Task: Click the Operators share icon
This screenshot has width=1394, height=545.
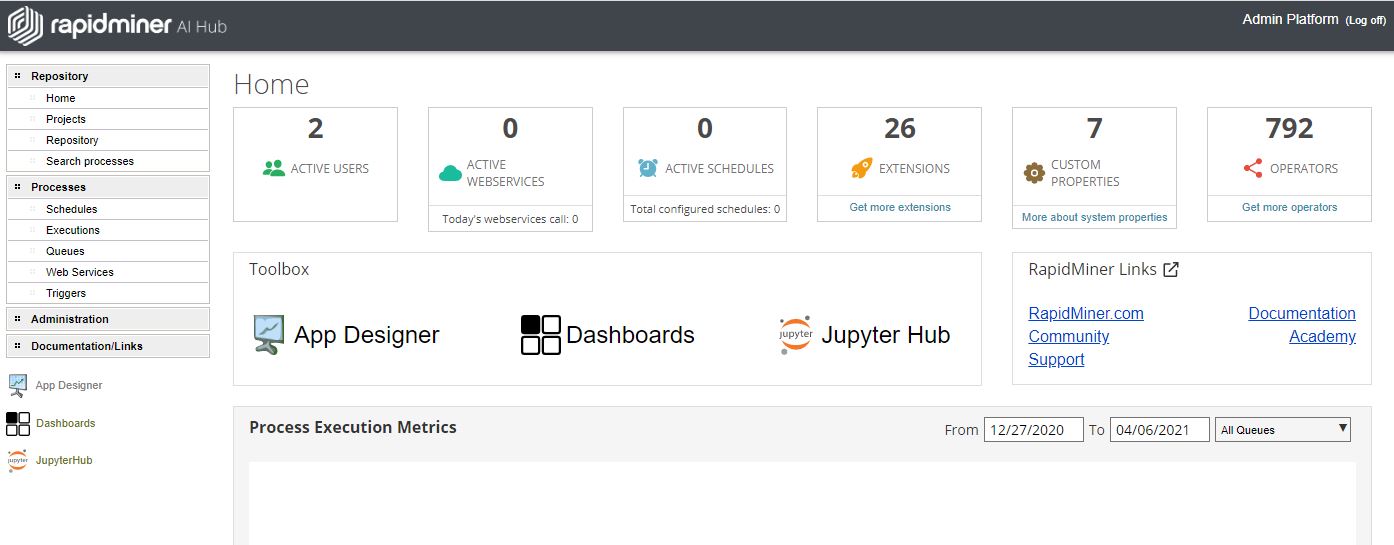Action: 1253,168
